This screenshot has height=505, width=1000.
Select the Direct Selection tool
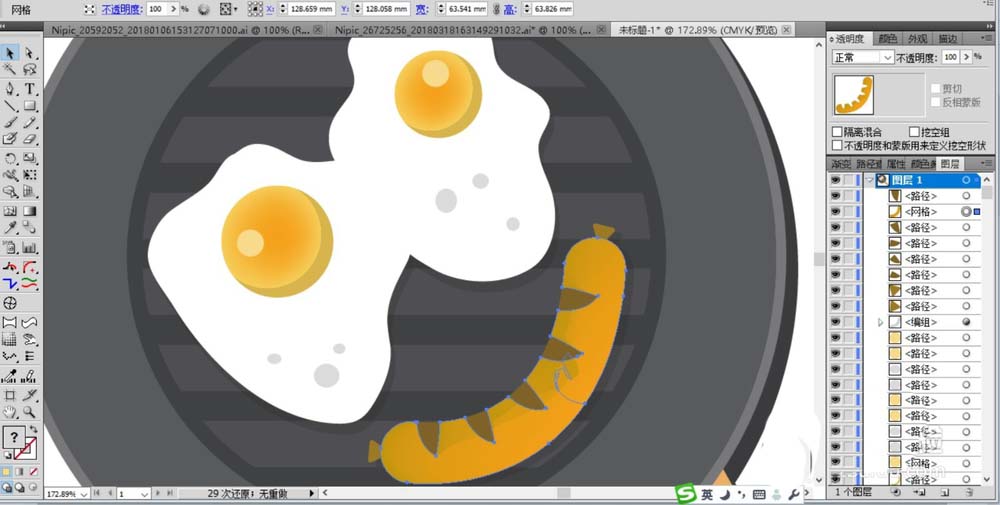29,54
